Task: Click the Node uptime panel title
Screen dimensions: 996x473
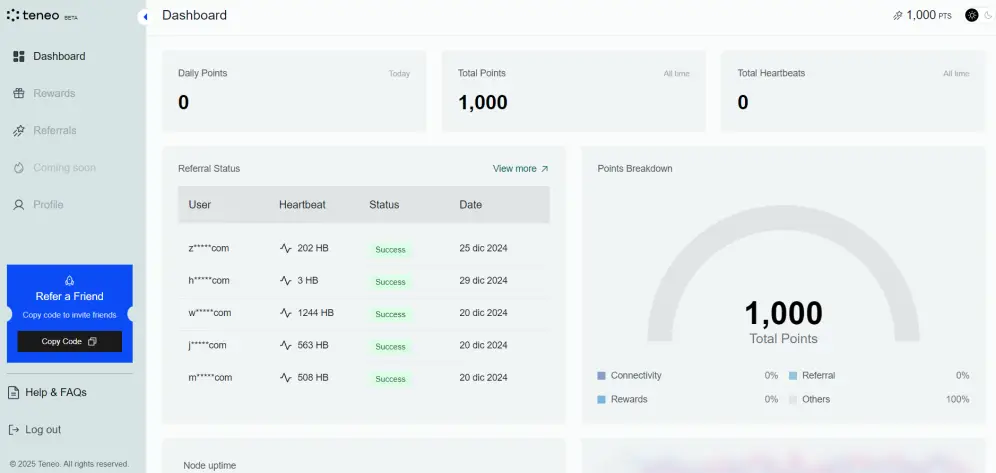Action: pos(210,465)
